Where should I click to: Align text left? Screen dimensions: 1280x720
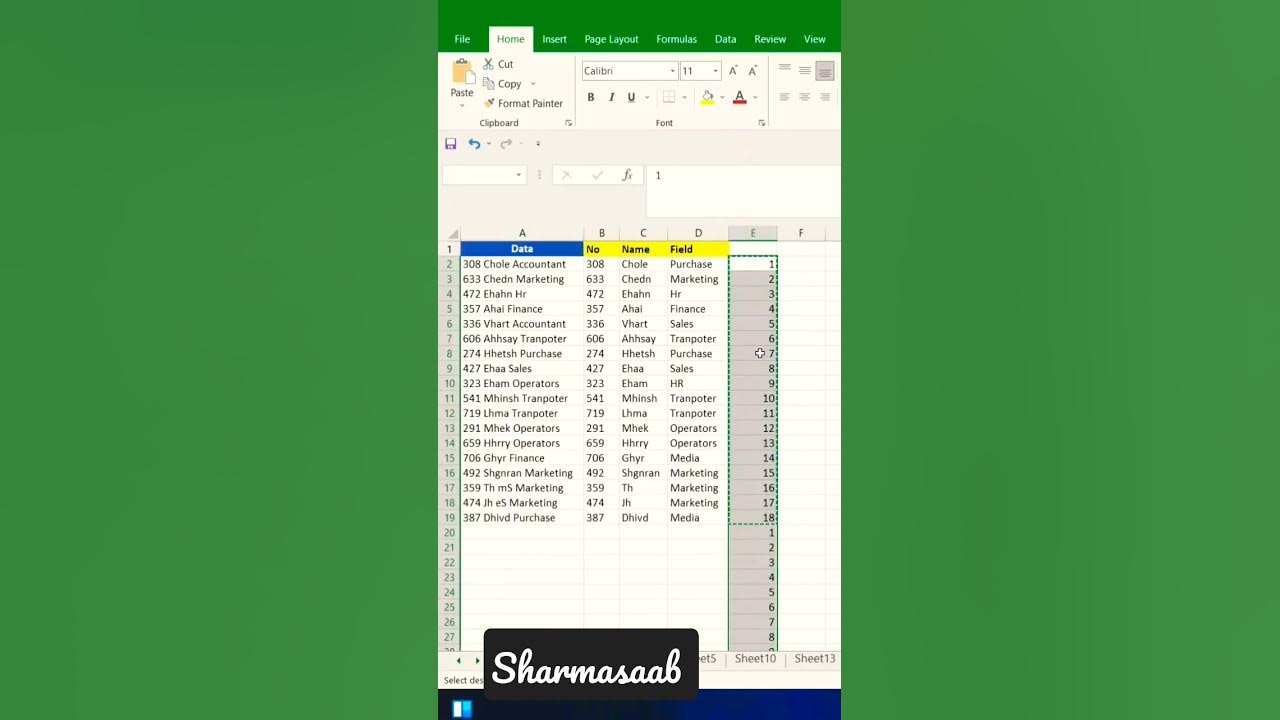[785, 97]
